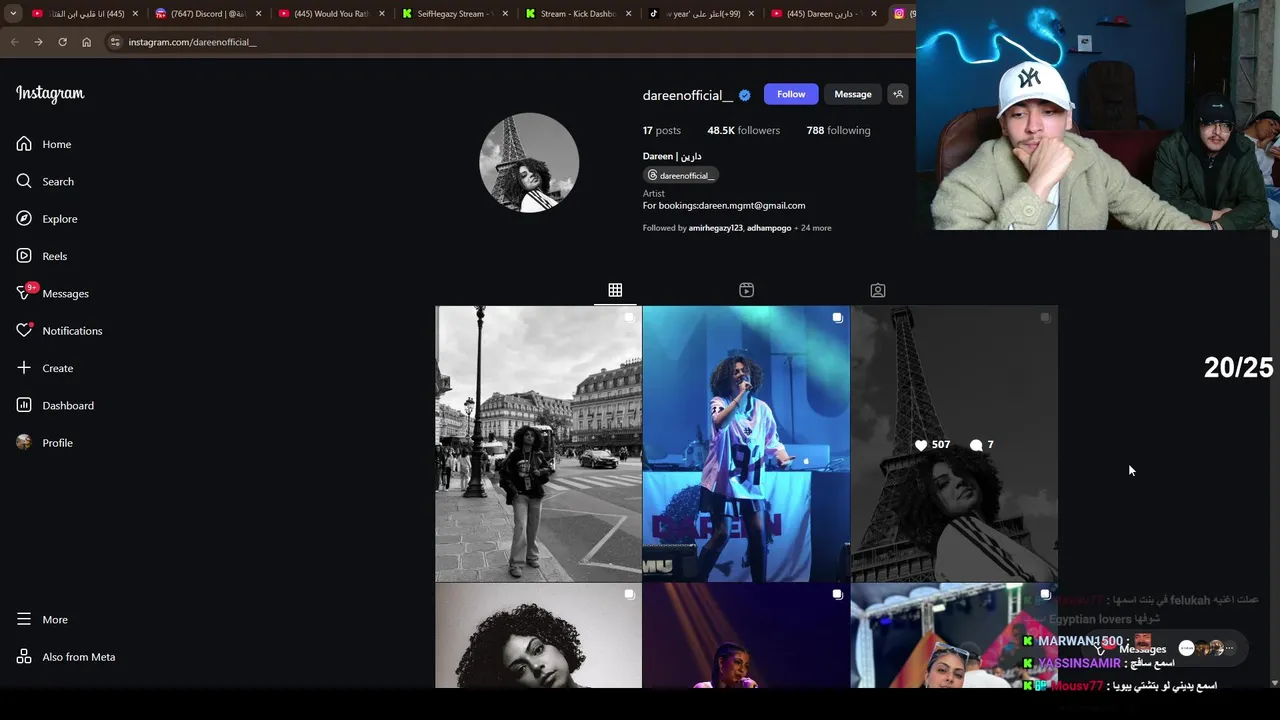Open the Eiffel Tower post with 507 likes
This screenshot has height=720, width=1280.
point(954,444)
